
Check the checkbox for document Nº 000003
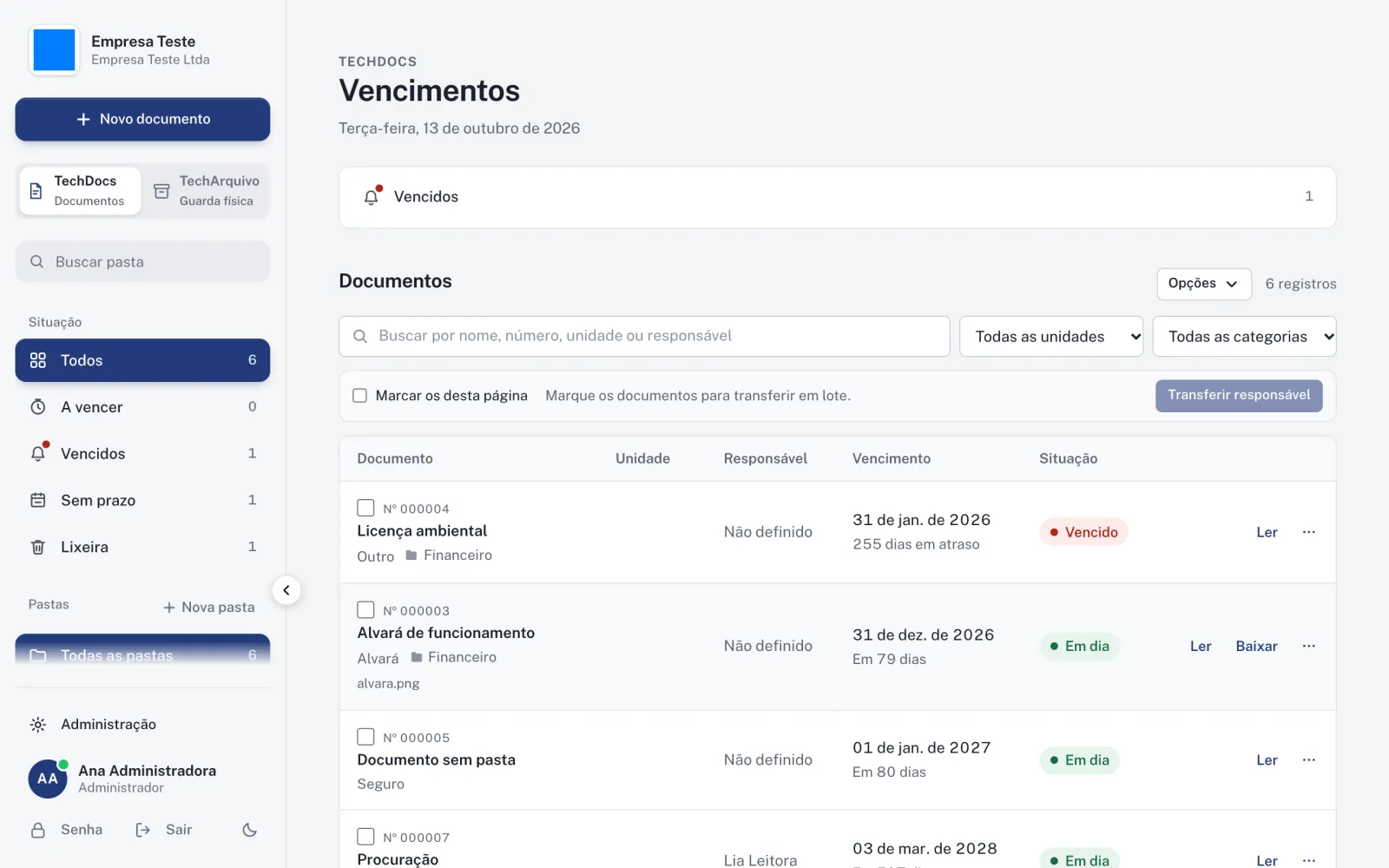tap(365, 610)
